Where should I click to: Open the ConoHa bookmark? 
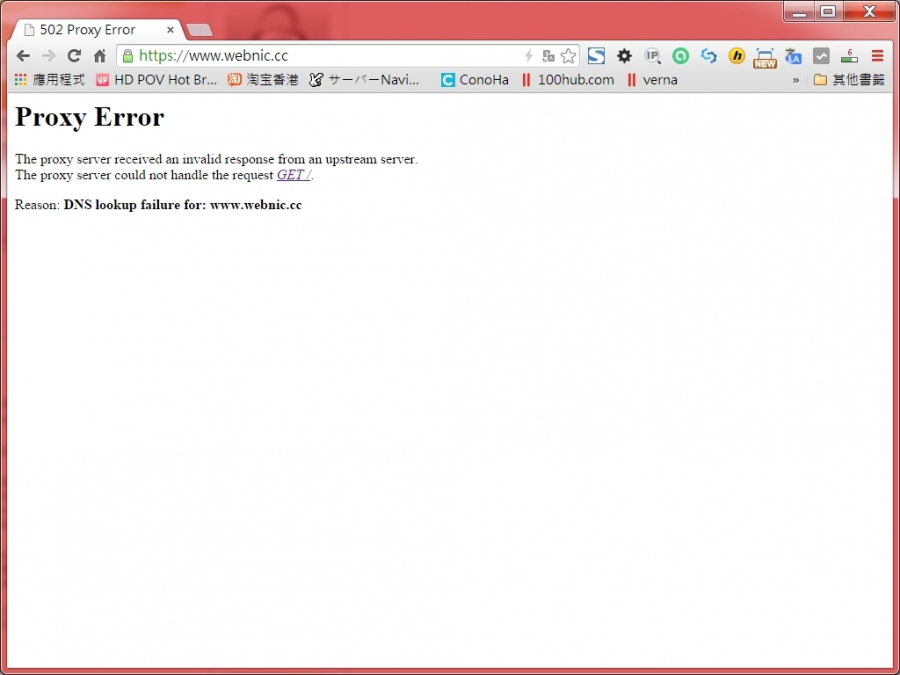coord(475,80)
